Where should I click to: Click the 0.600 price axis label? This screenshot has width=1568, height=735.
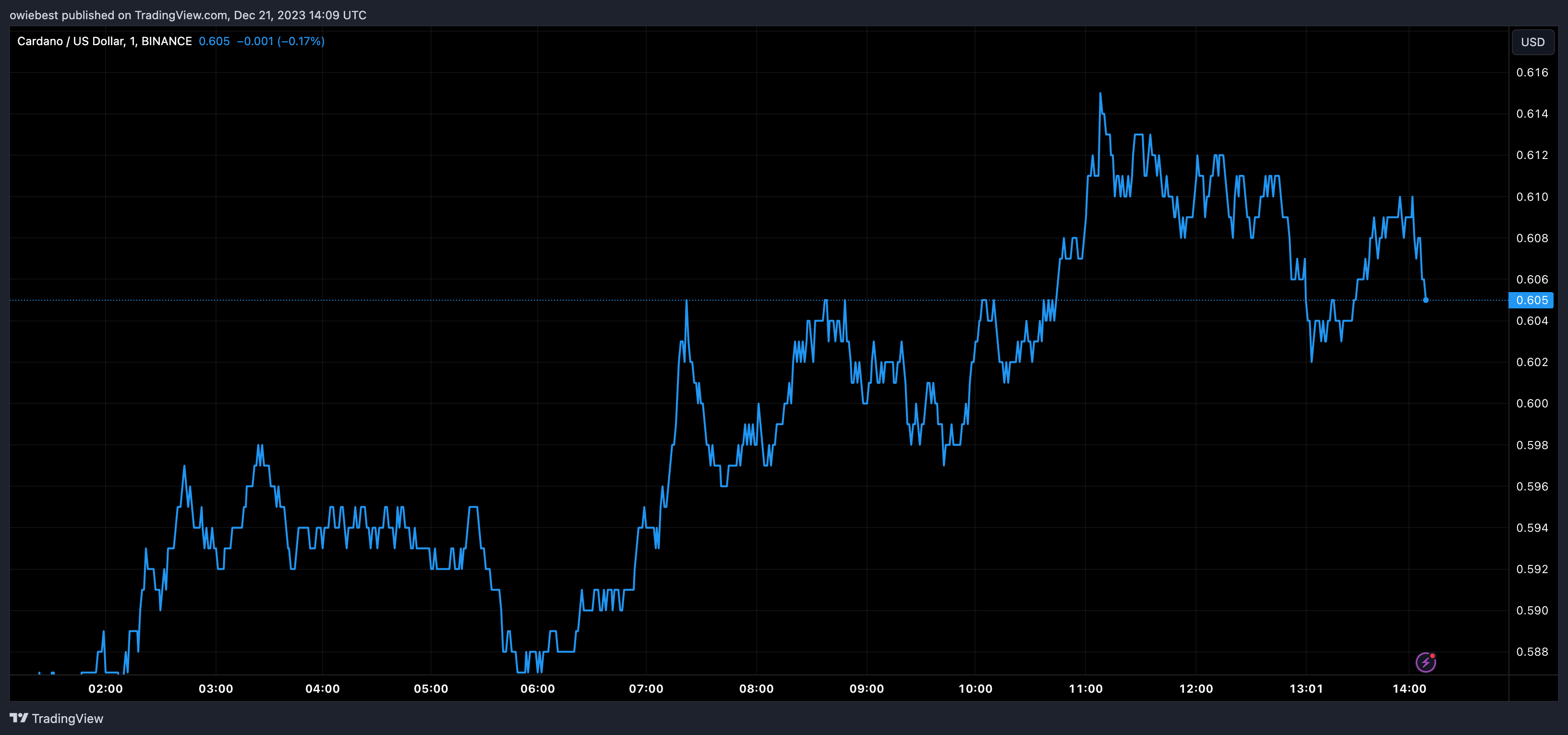(1532, 404)
